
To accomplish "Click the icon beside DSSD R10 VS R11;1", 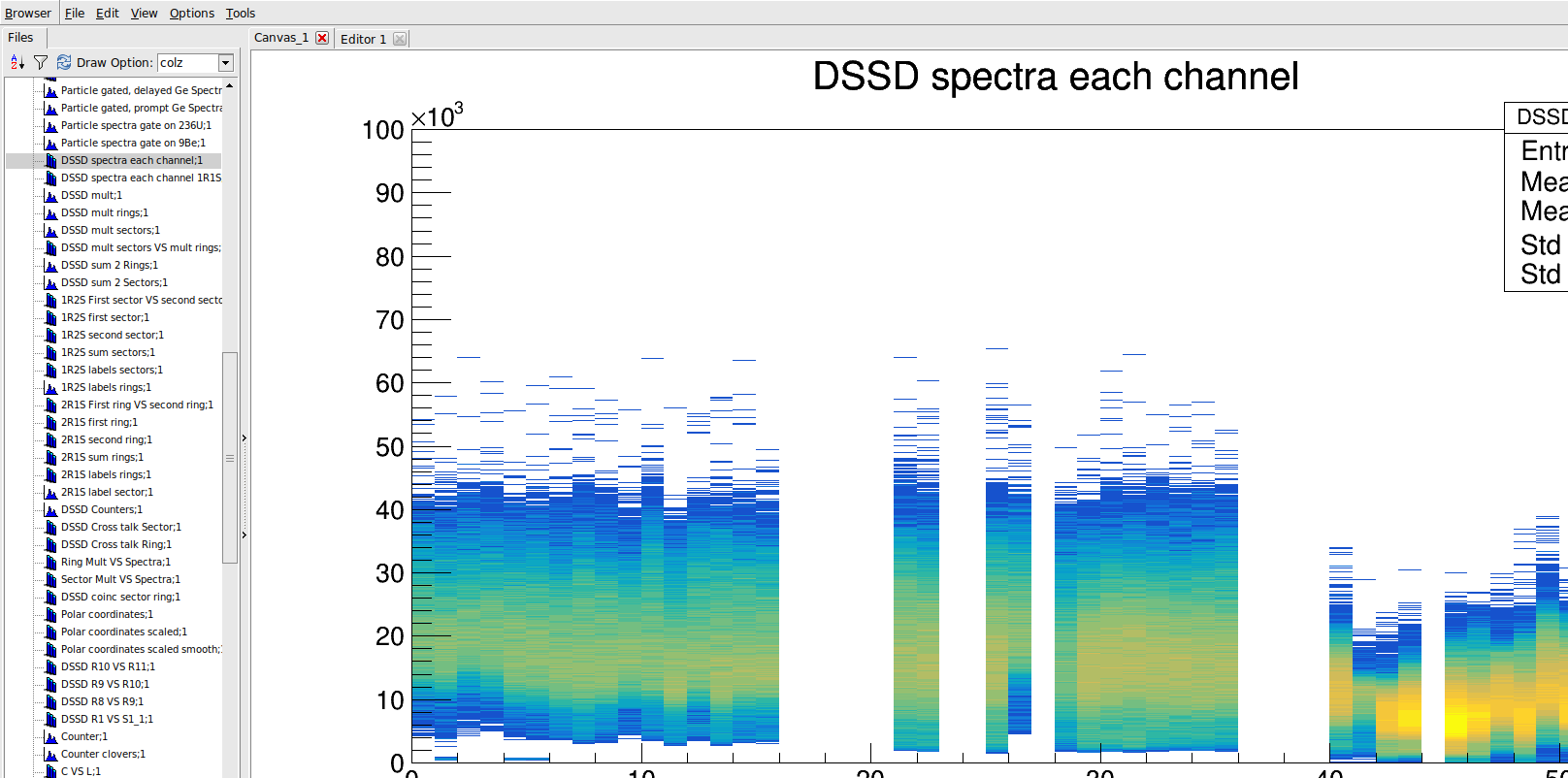I will pos(50,667).
